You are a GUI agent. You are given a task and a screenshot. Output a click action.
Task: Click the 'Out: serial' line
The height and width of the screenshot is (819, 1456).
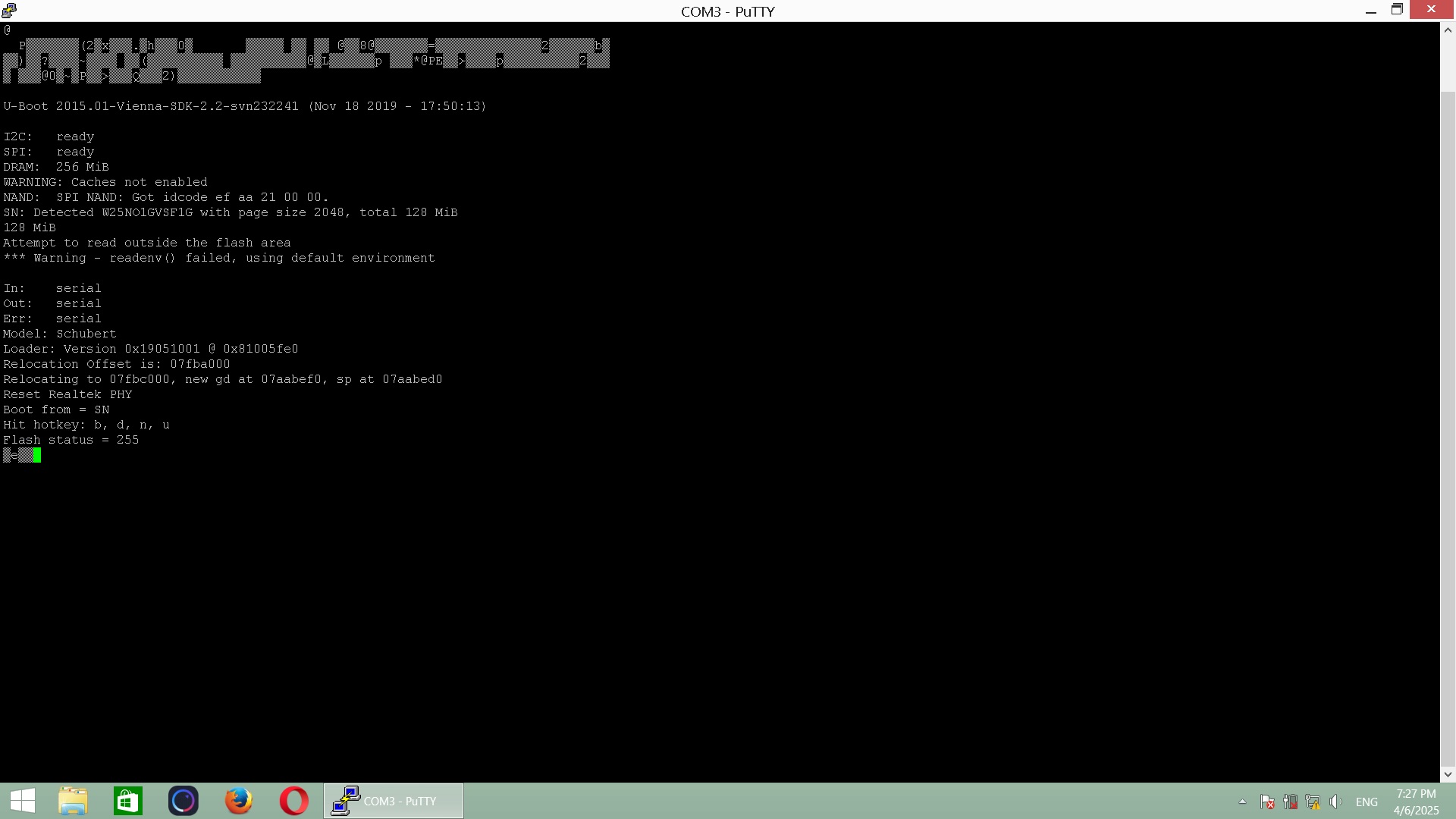pyautogui.click(x=52, y=303)
